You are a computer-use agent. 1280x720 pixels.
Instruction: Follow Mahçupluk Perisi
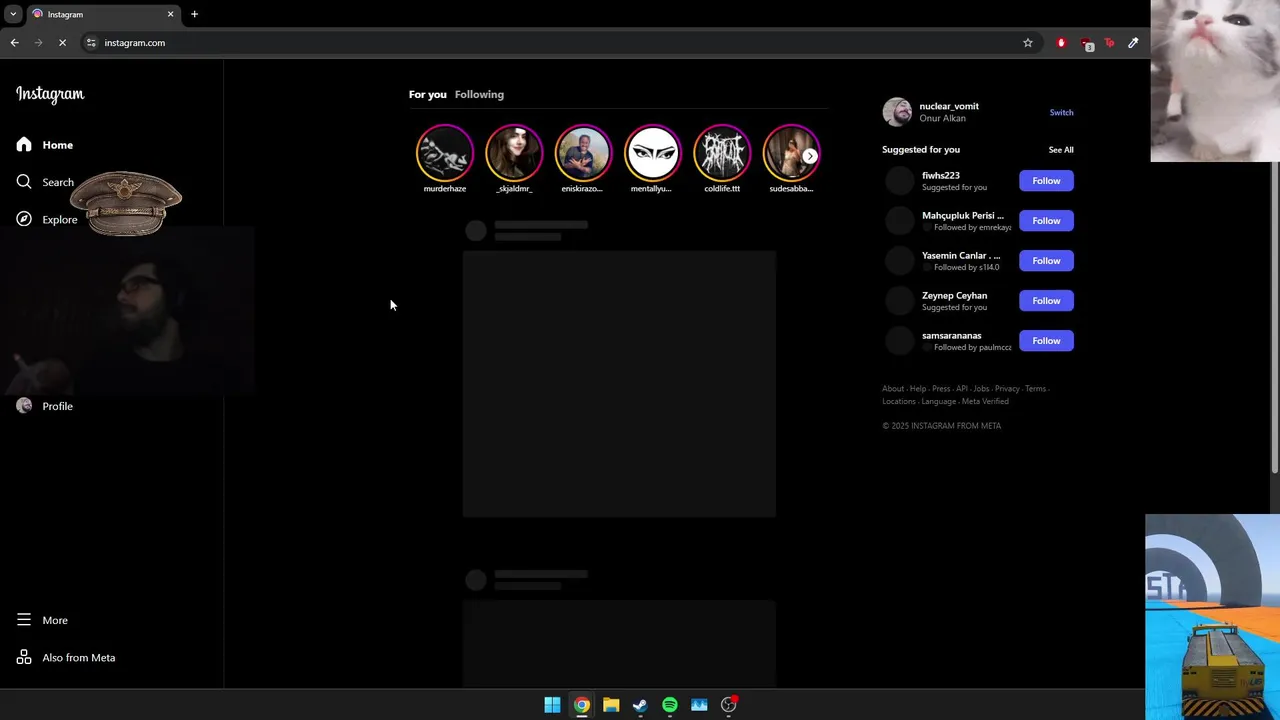click(1046, 220)
